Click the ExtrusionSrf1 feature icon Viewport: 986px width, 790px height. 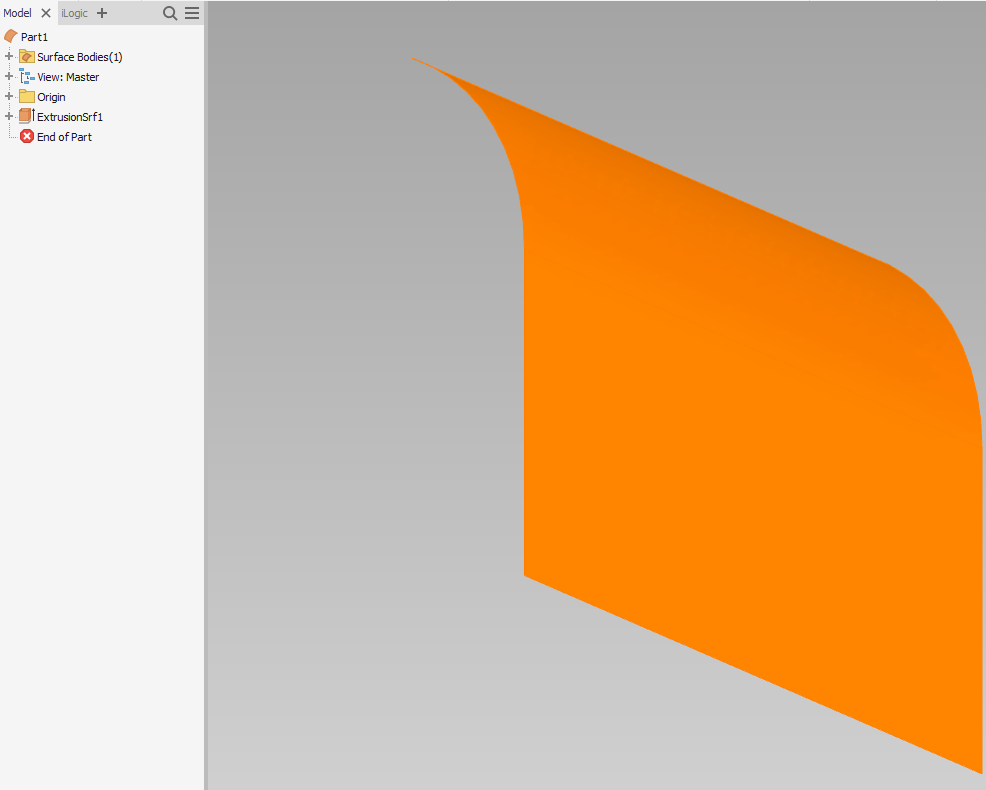[x=27, y=117]
